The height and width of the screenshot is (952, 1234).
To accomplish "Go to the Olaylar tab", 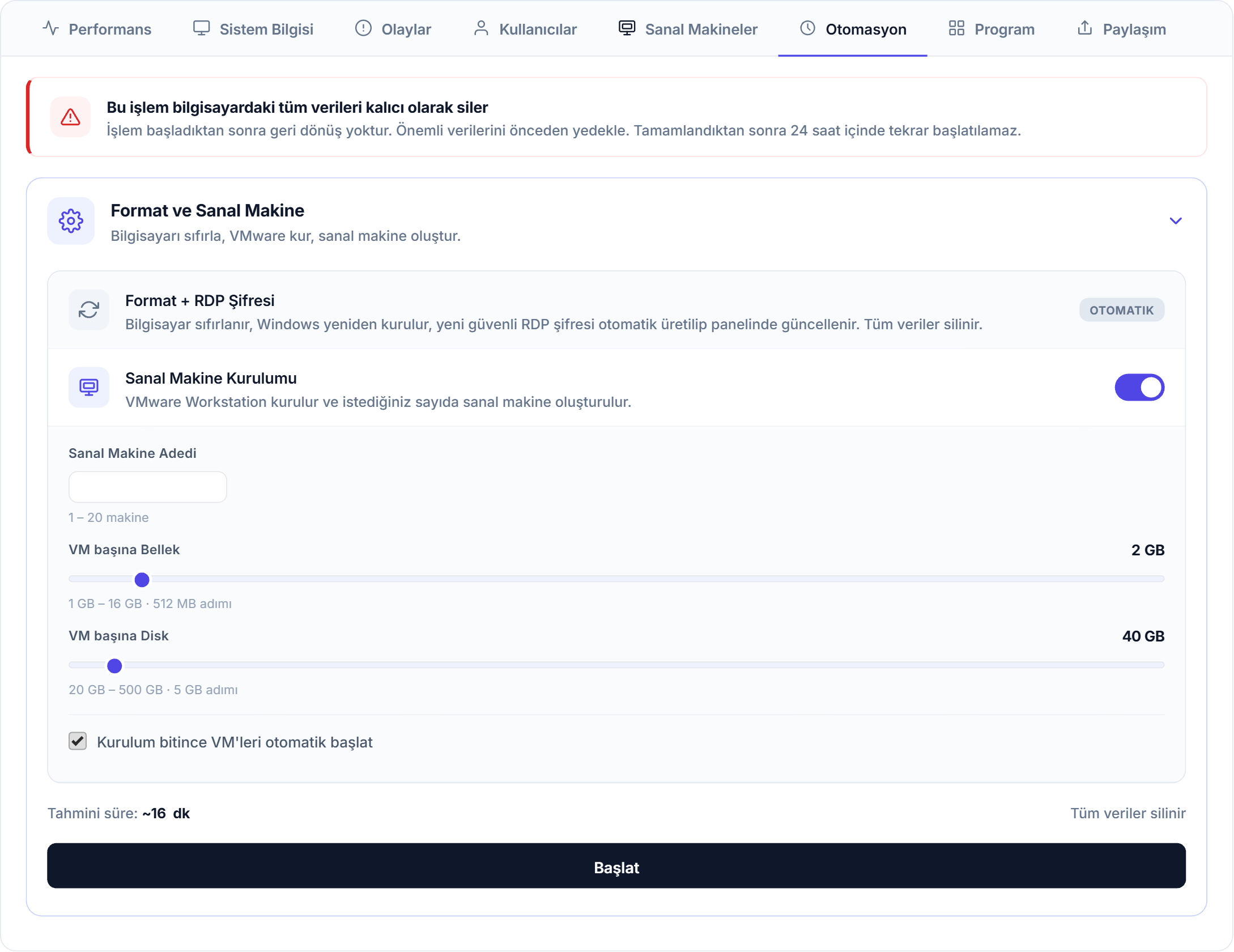I will coord(393,29).
